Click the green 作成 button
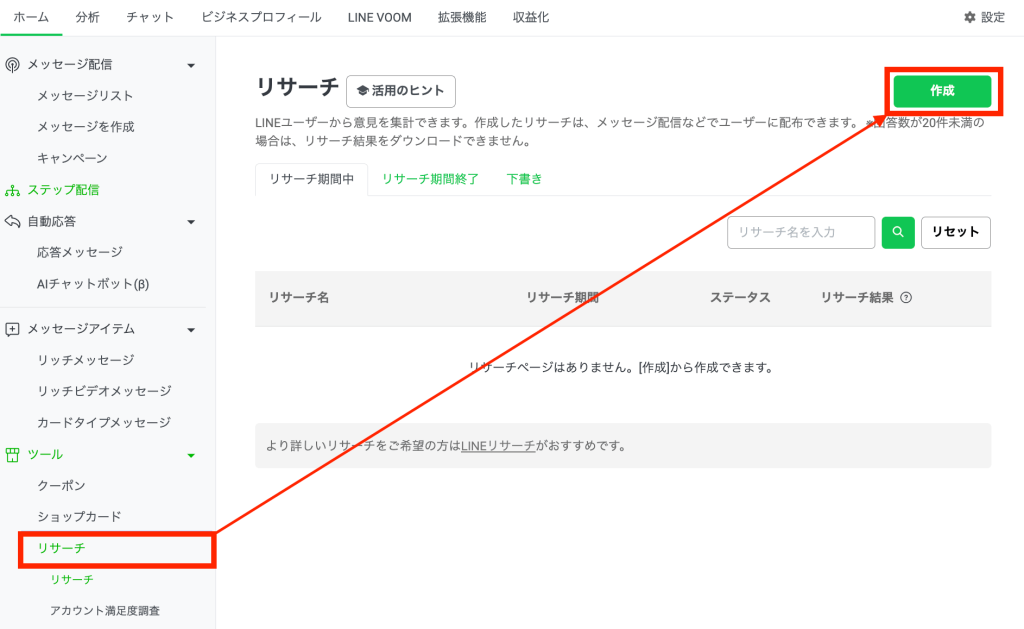Image resolution: width=1024 pixels, height=629 pixels. point(942,91)
